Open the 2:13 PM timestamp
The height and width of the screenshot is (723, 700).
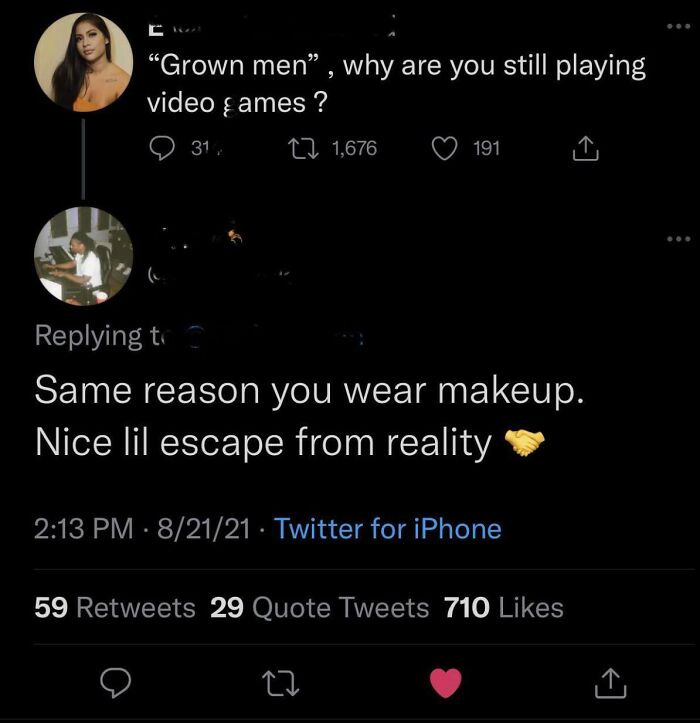coord(83,528)
